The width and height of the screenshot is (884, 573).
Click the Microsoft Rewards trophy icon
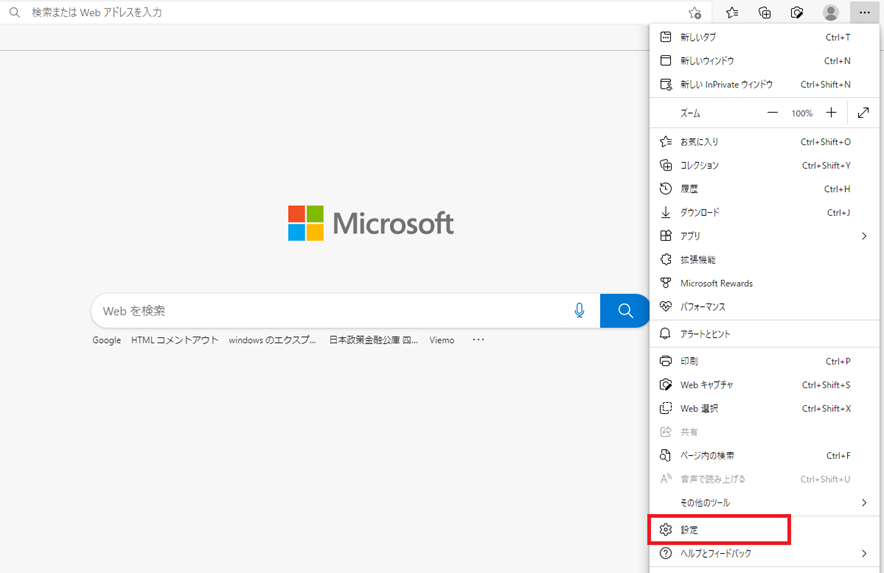coord(666,283)
